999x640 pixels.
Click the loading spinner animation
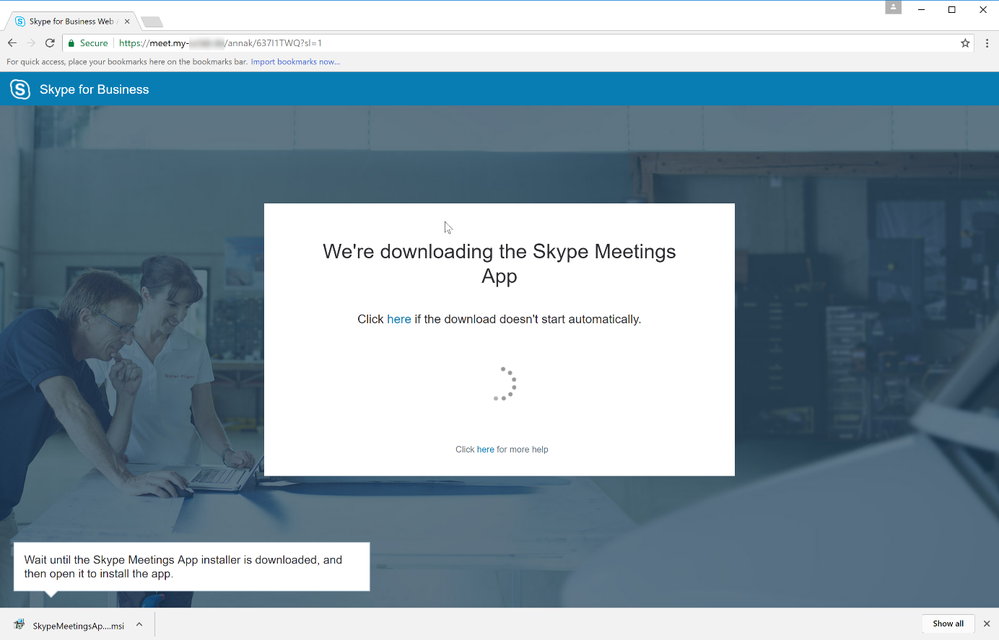click(505, 383)
